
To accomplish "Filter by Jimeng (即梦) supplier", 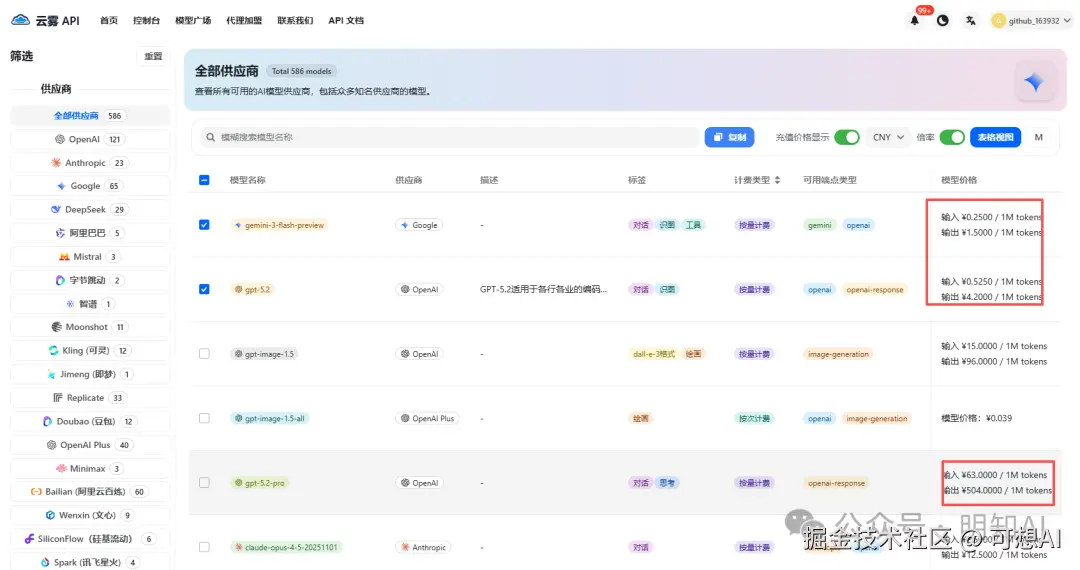I will 90,374.
